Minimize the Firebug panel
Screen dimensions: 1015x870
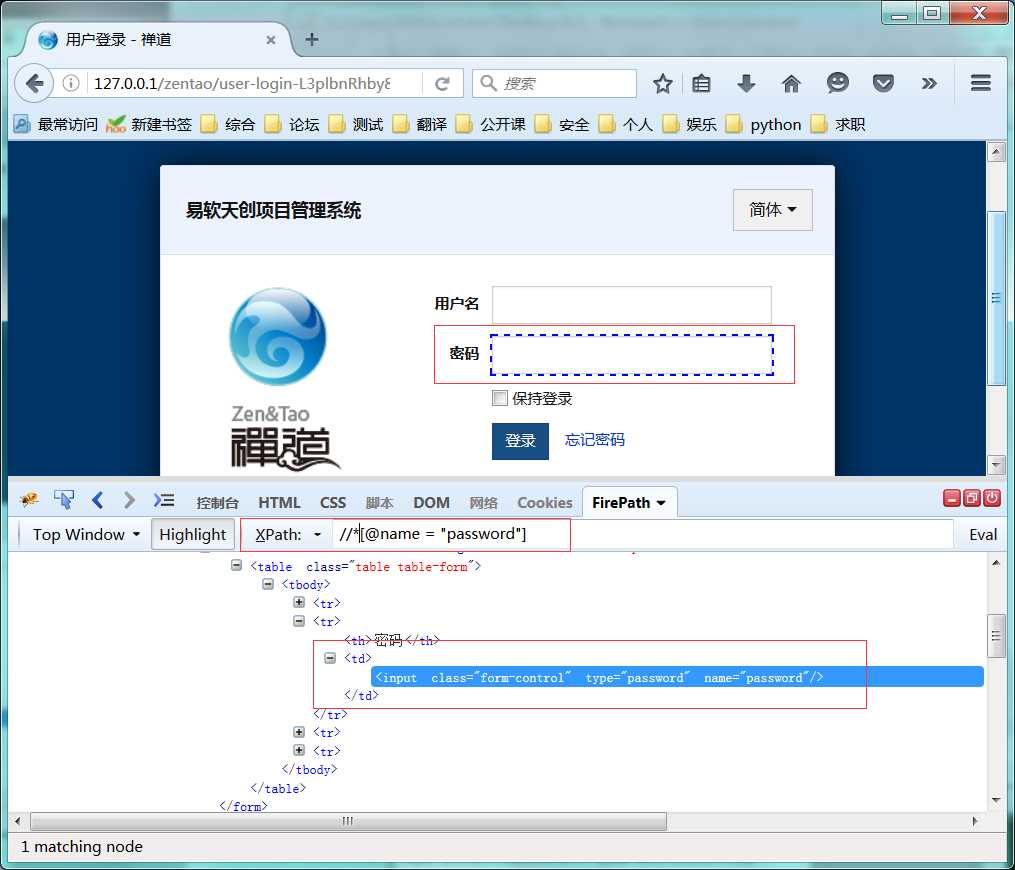[952, 498]
